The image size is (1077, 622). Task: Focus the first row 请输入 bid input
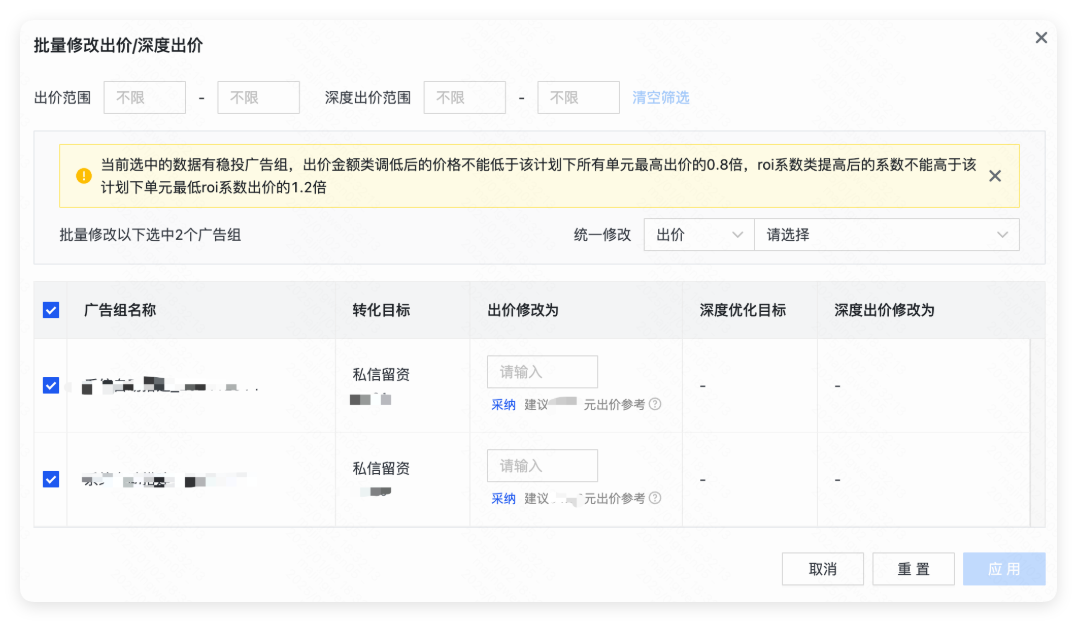543,372
